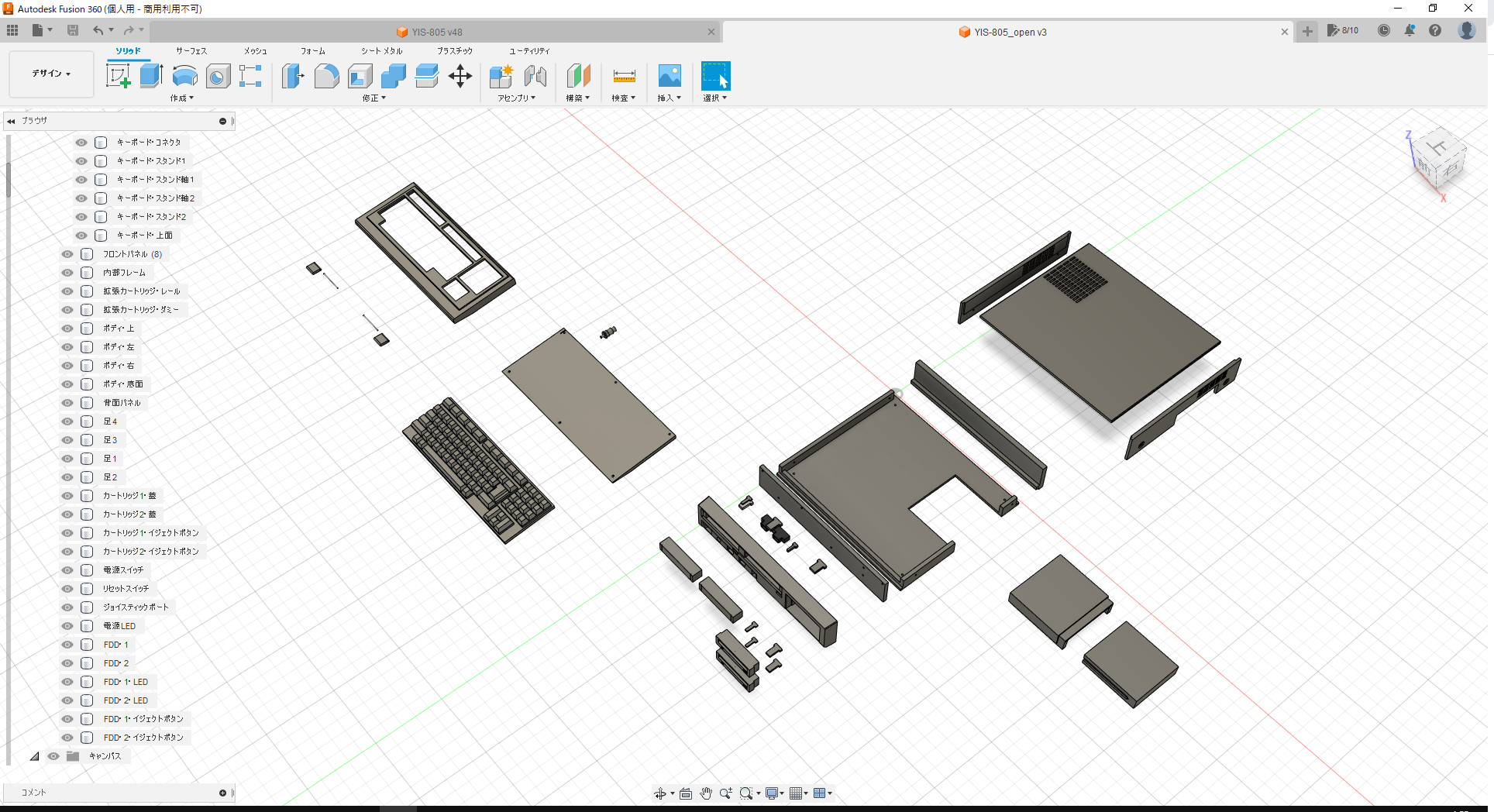Activate the Move/Copy tool
This screenshot has height=812, width=1494.
click(460, 76)
